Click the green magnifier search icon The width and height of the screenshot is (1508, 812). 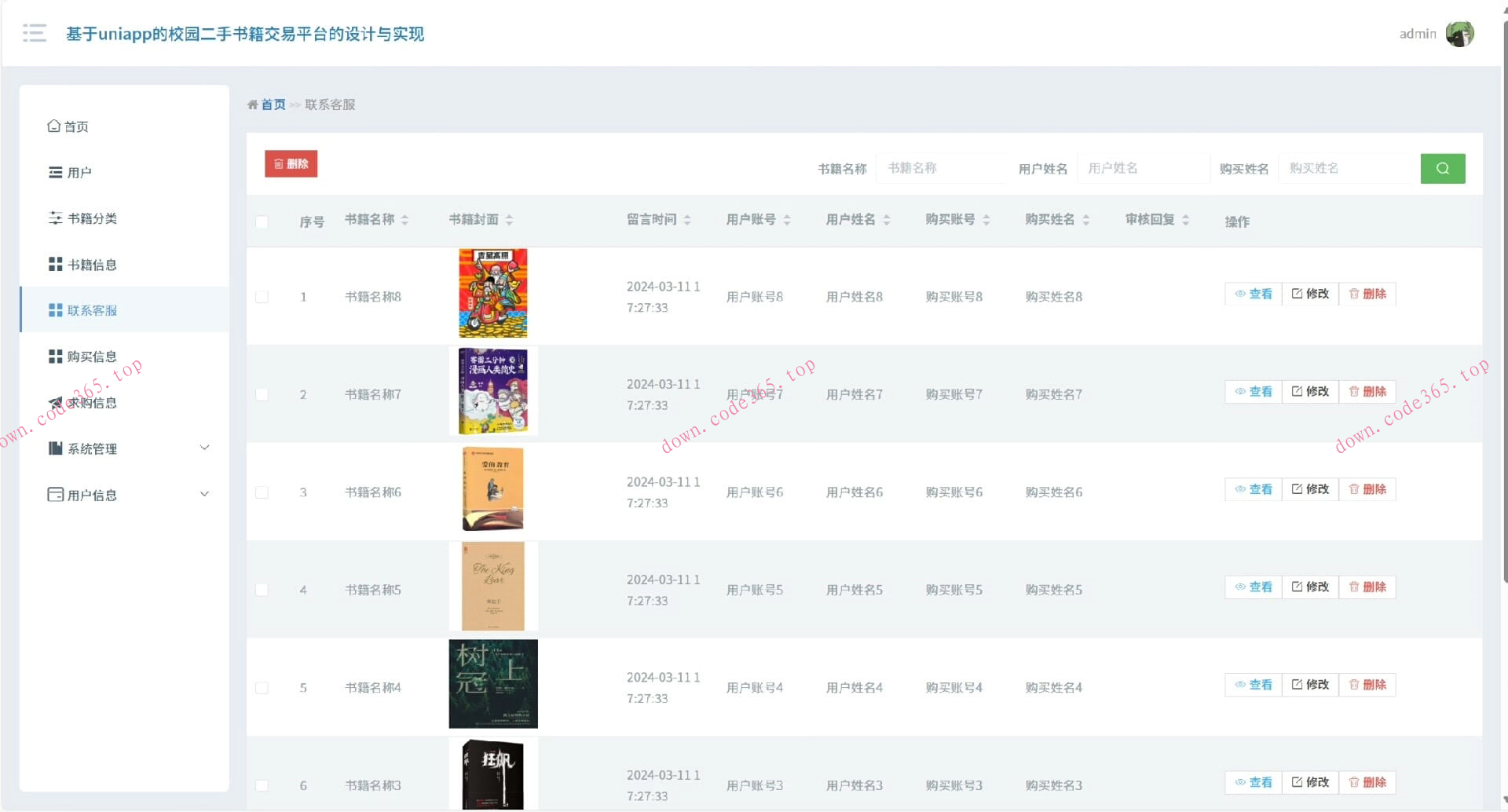coord(1443,168)
